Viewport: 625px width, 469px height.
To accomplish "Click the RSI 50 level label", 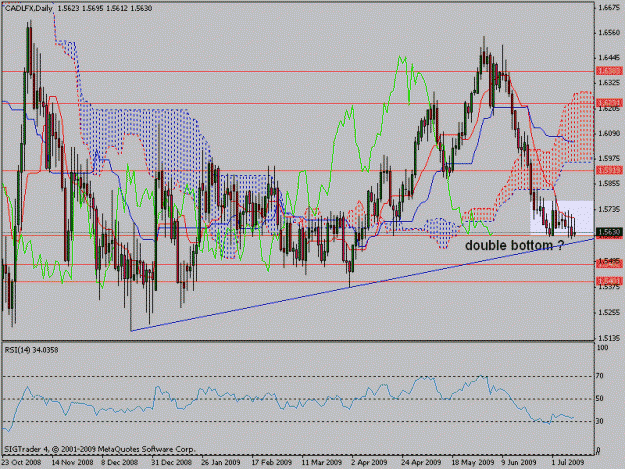I will coord(599,398).
